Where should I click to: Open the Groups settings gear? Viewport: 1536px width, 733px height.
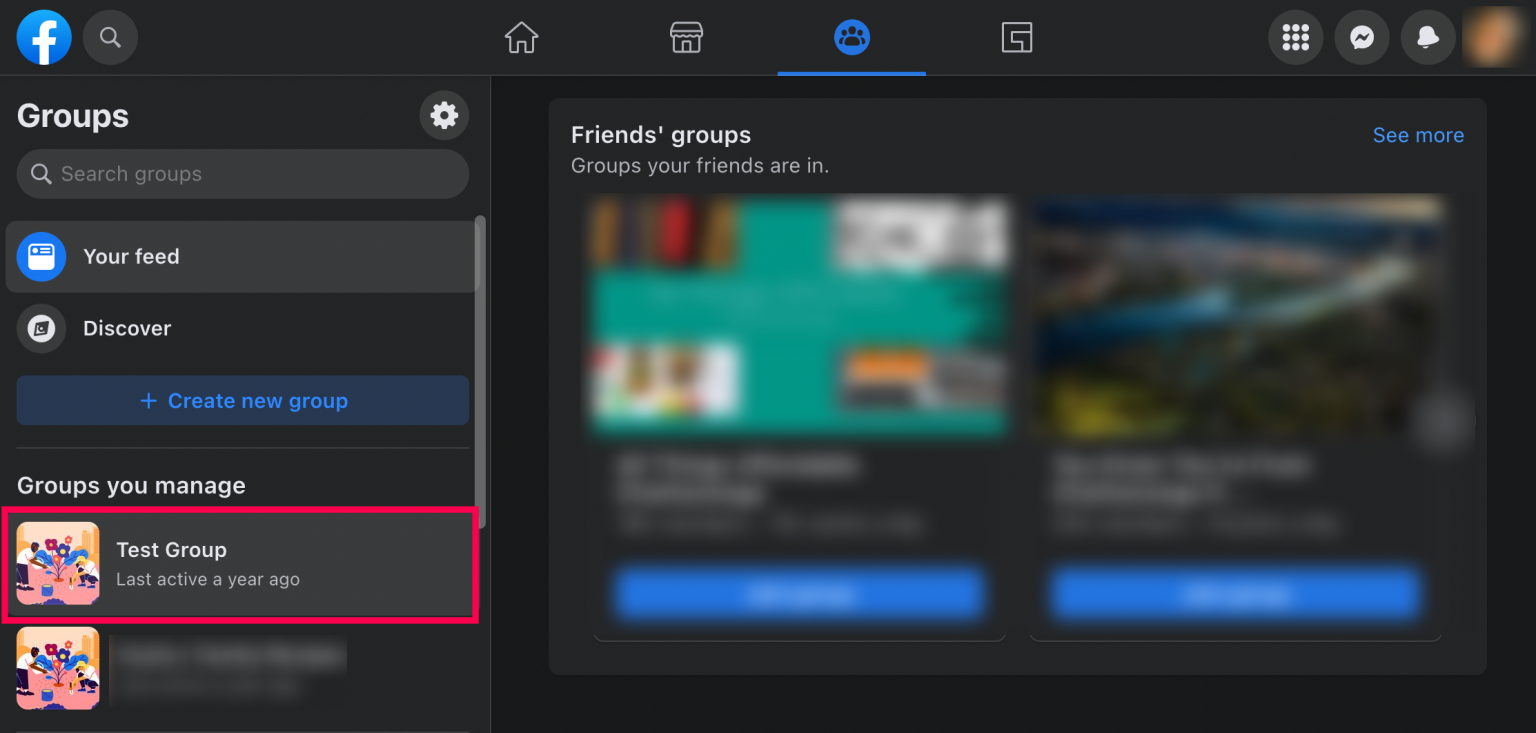(444, 115)
